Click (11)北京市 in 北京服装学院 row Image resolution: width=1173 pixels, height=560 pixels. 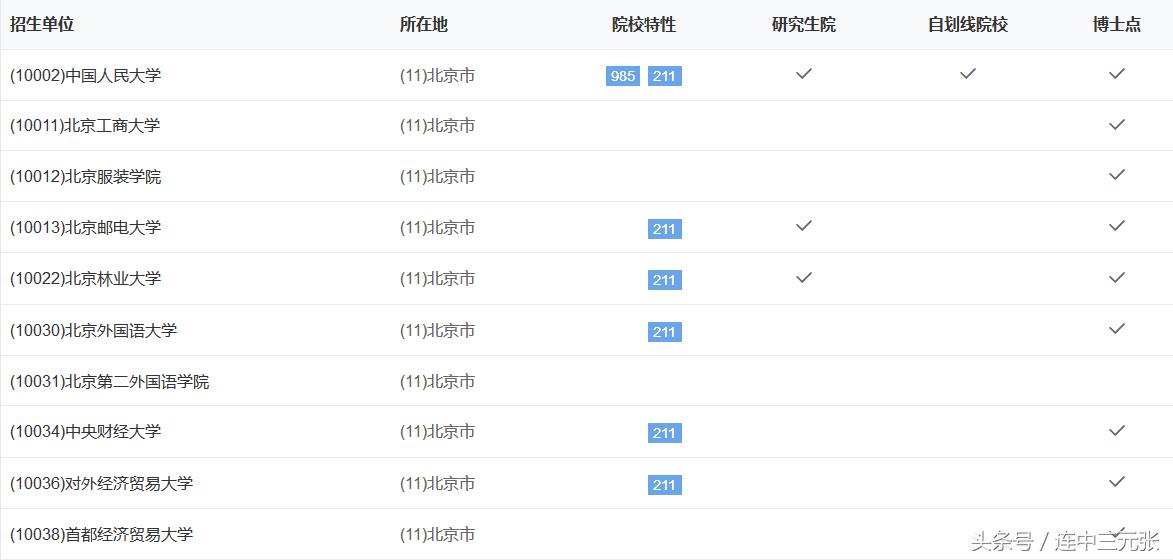[438, 177]
